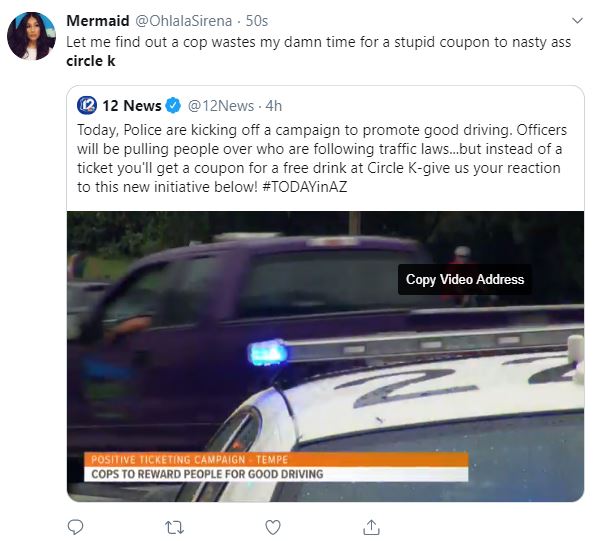Like the tweet with heart icon

click(273, 527)
